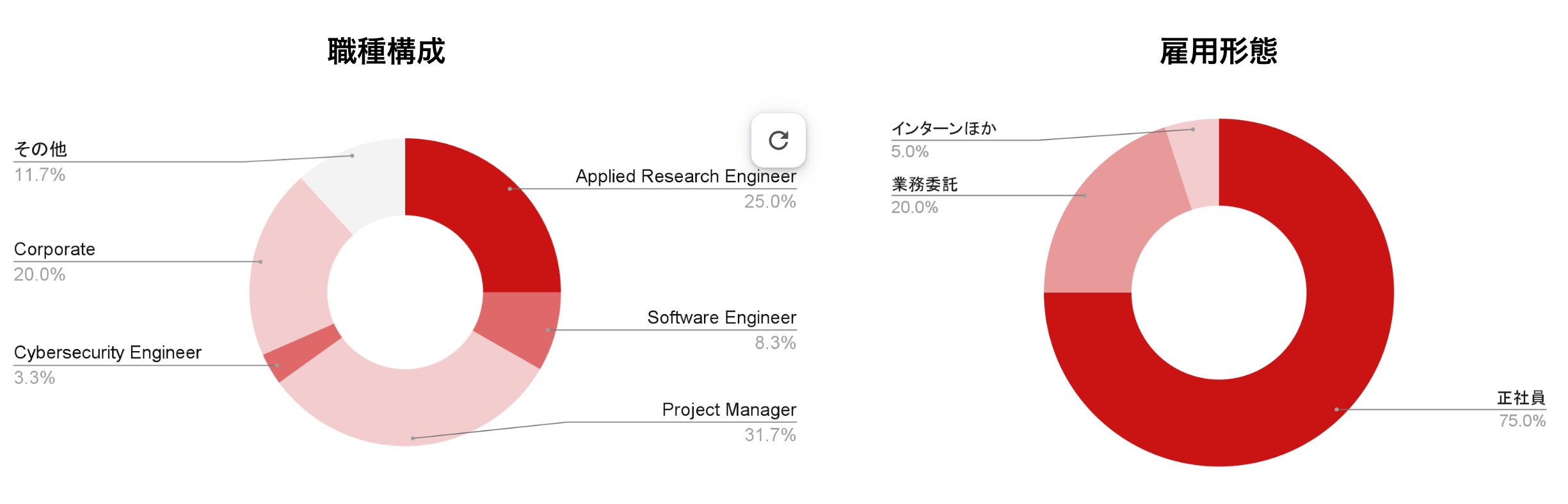Click the Software Engineer label text
Viewport: 1568px width, 504px height.
coord(721,317)
